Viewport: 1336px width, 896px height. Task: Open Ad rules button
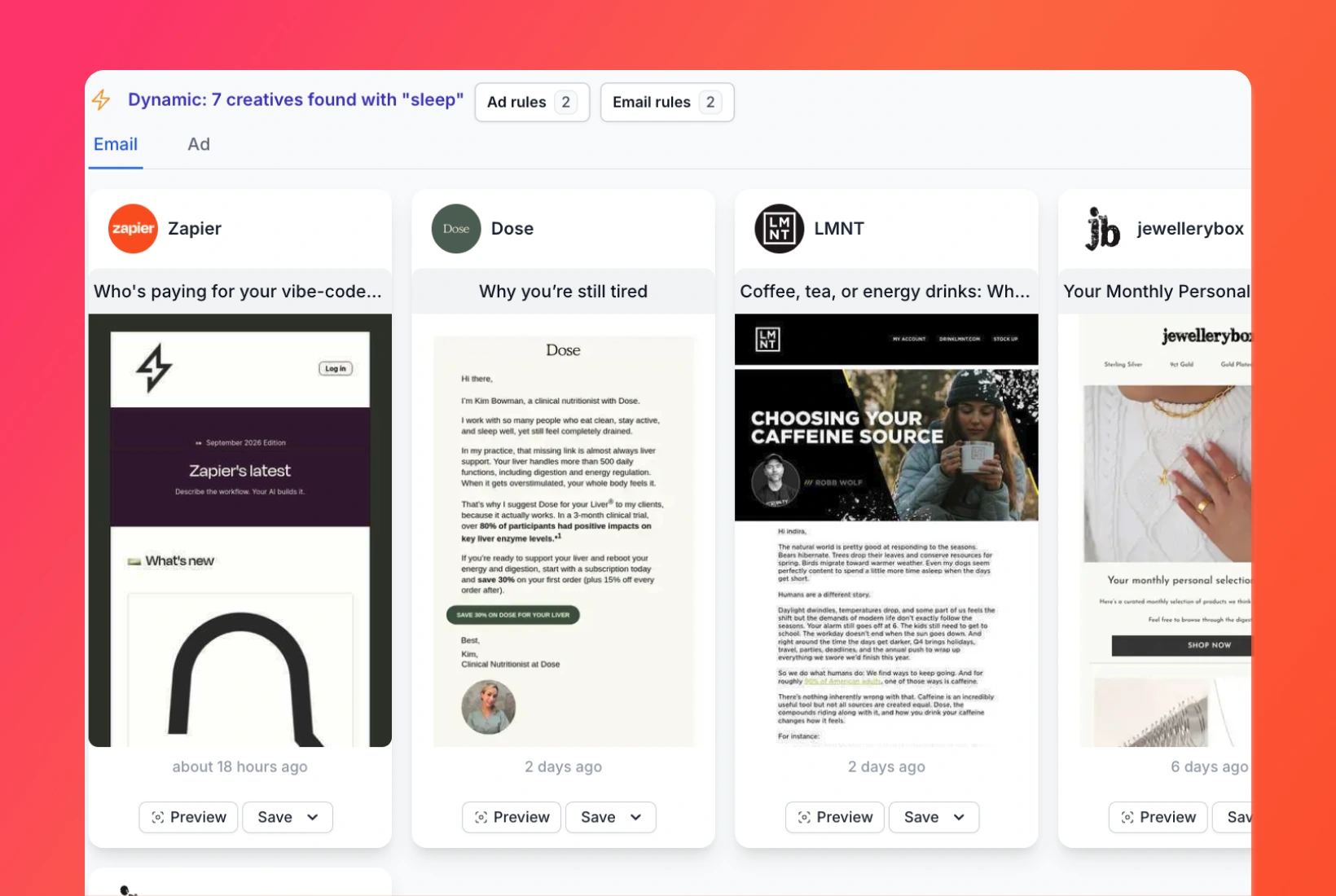click(x=532, y=102)
